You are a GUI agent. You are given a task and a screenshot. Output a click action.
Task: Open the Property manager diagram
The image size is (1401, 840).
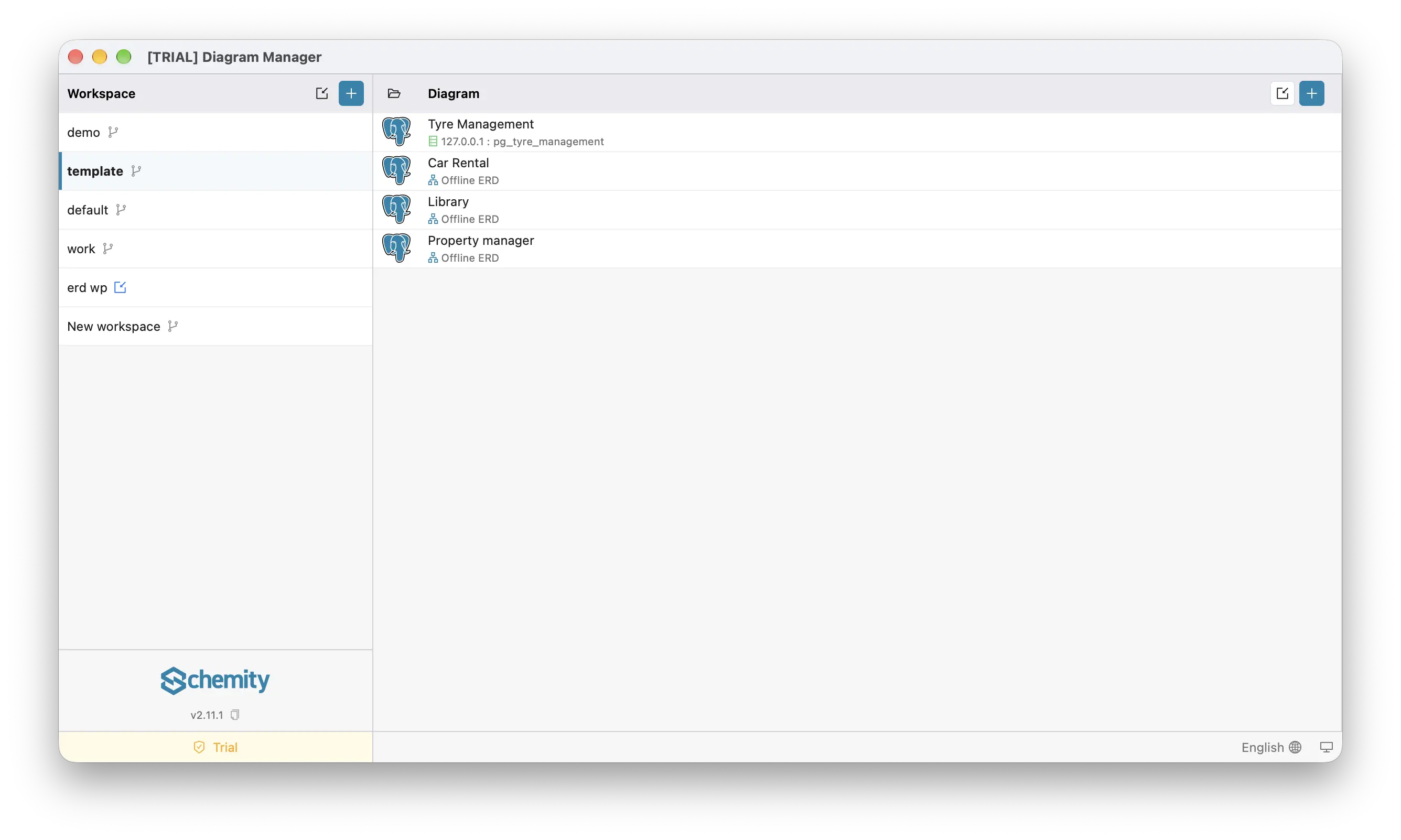(857, 249)
